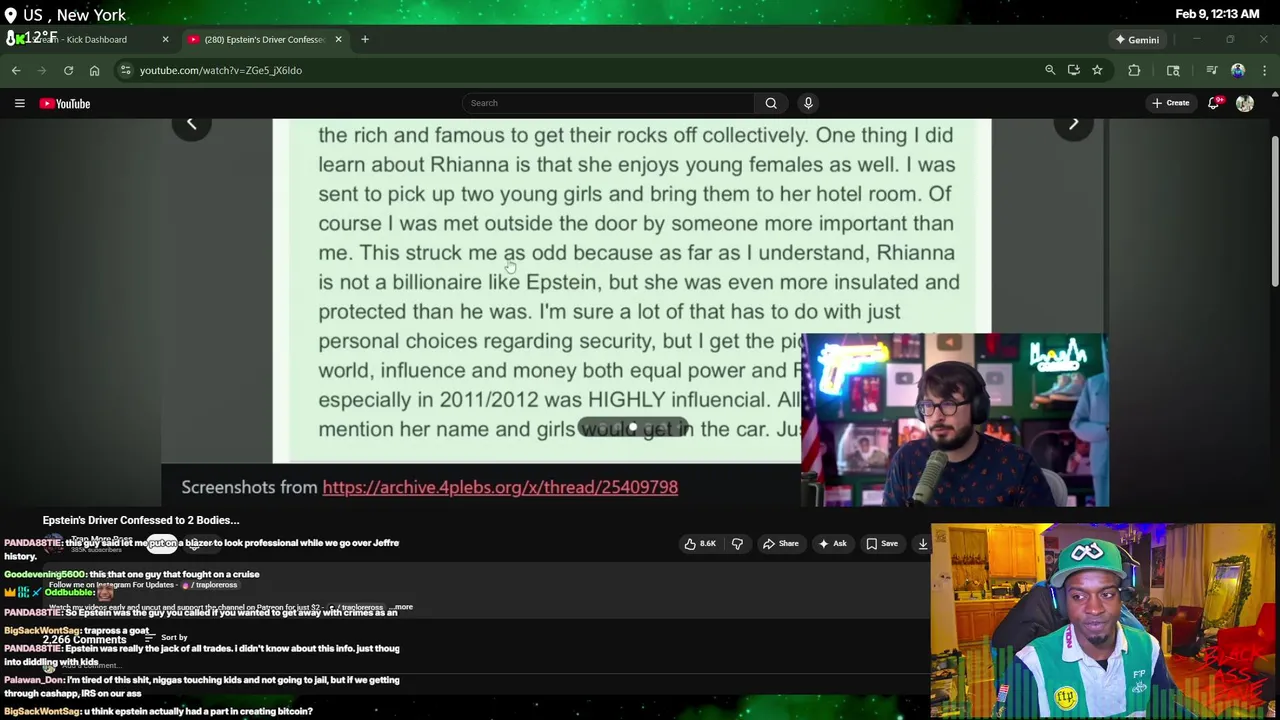Screen dimensions: 1280x720
Task: Go to the YouTube home logo
Action: point(65,103)
